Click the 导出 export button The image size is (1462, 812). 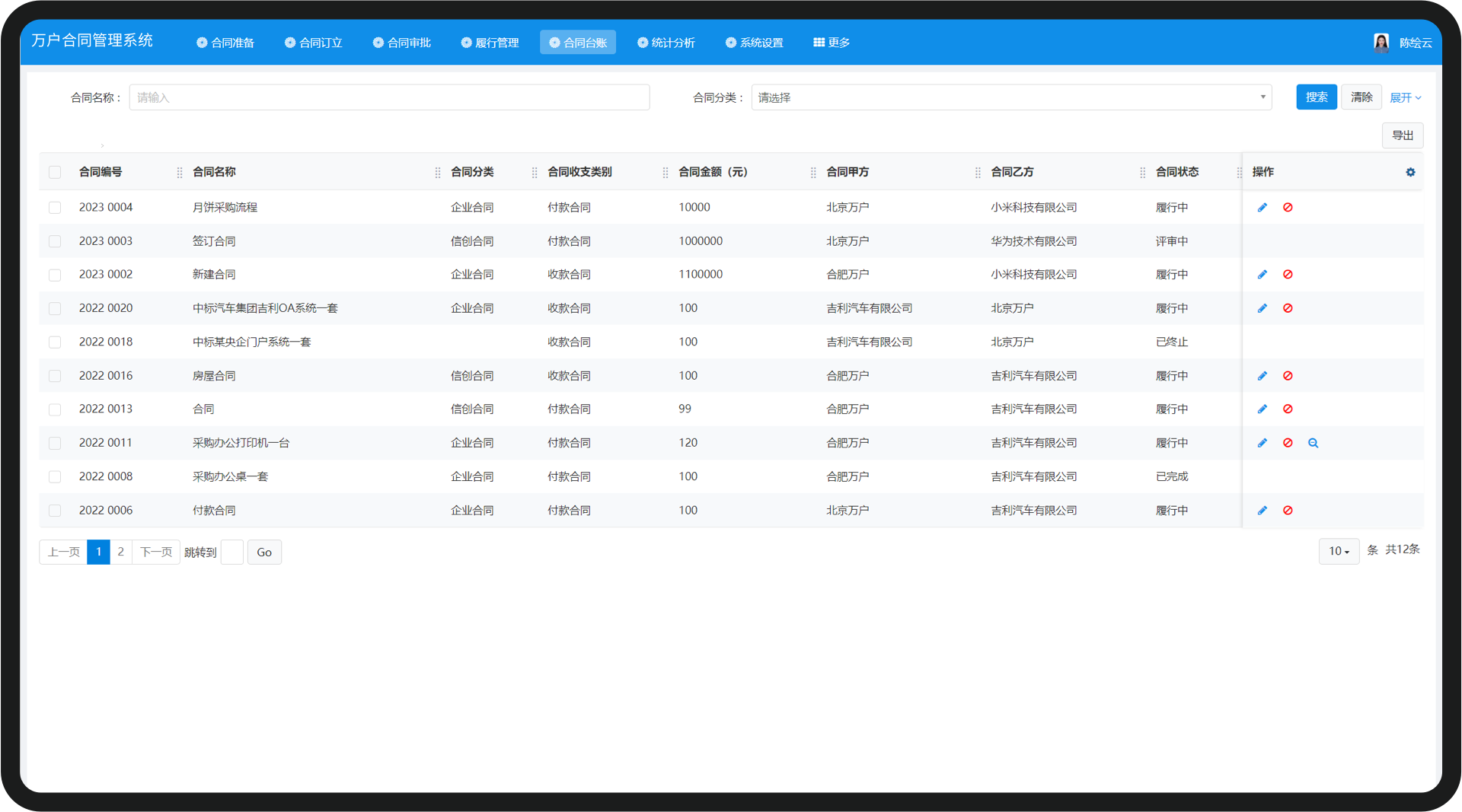(1403, 135)
